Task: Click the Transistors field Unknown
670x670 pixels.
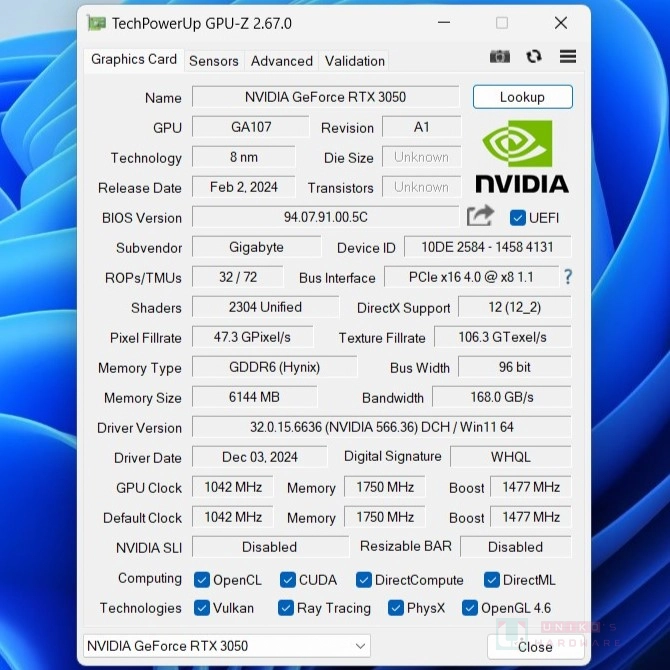Action: [x=421, y=187]
